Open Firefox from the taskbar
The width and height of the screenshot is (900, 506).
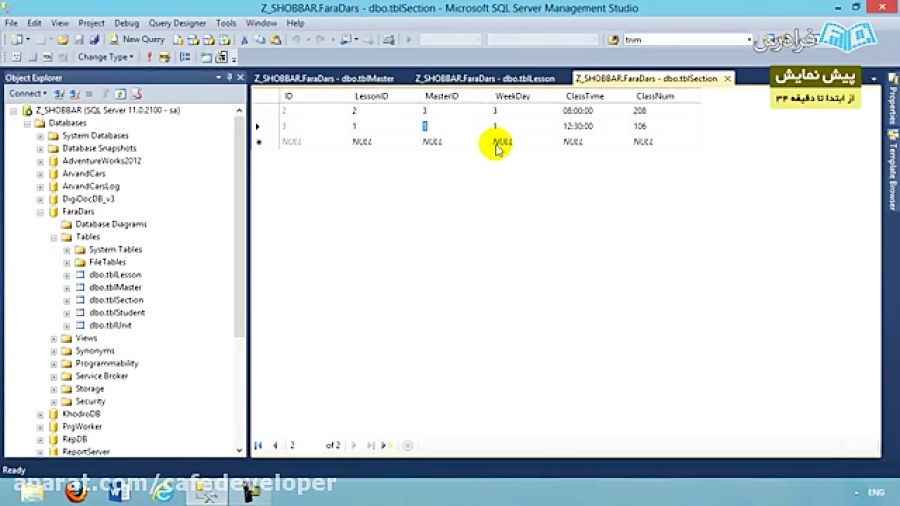tap(75, 492)
